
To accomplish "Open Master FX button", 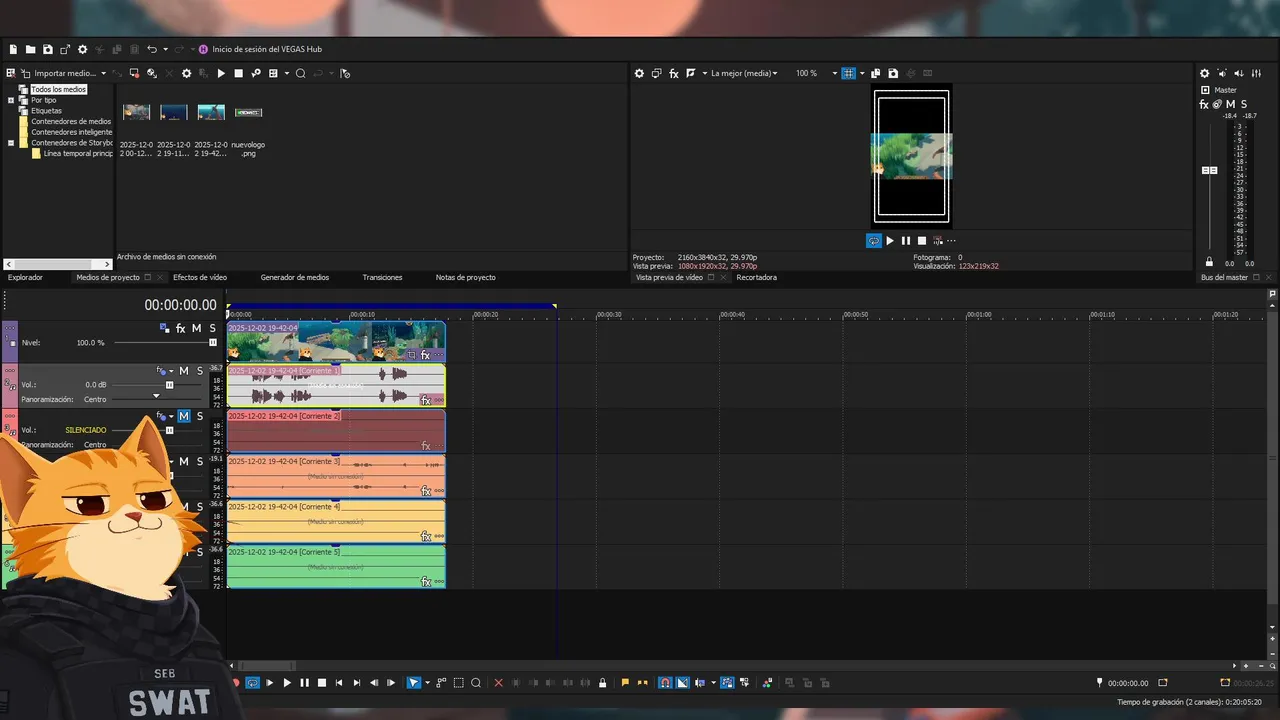I will click(x=1204, y=104).
